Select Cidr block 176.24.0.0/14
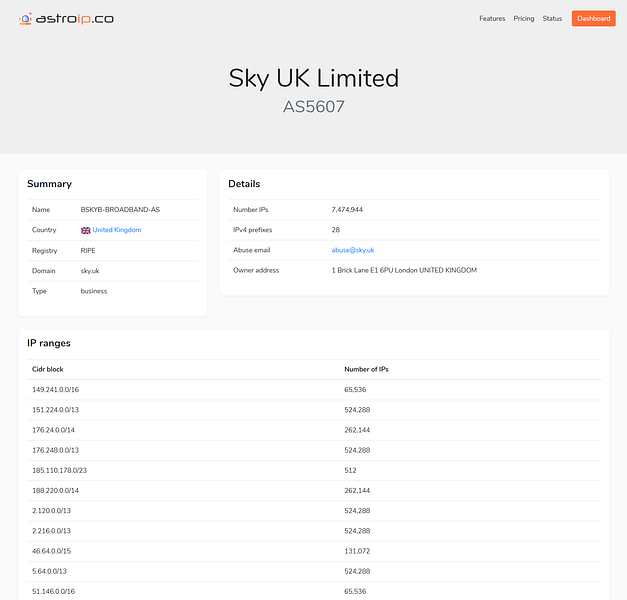 53,430
